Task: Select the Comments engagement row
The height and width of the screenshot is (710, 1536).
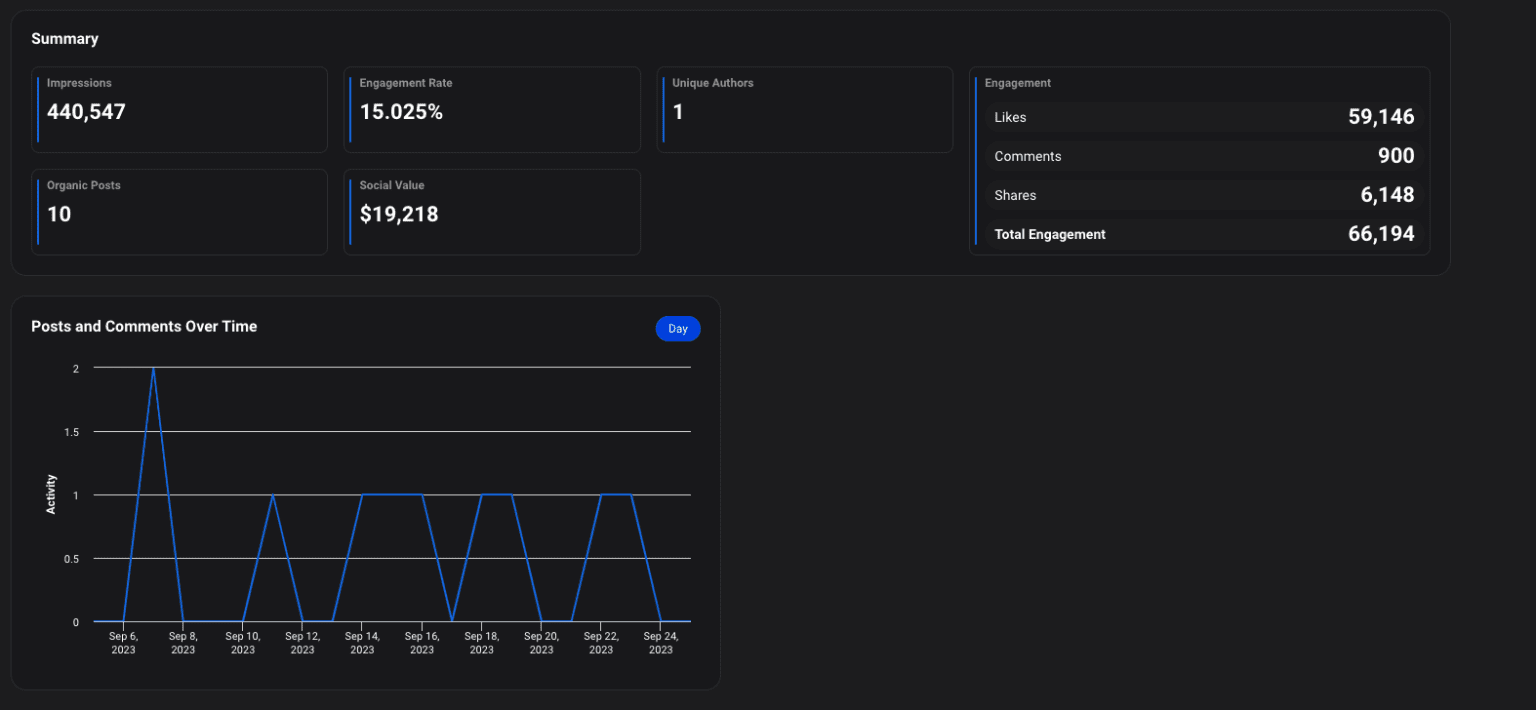Action: [1203, 156]
